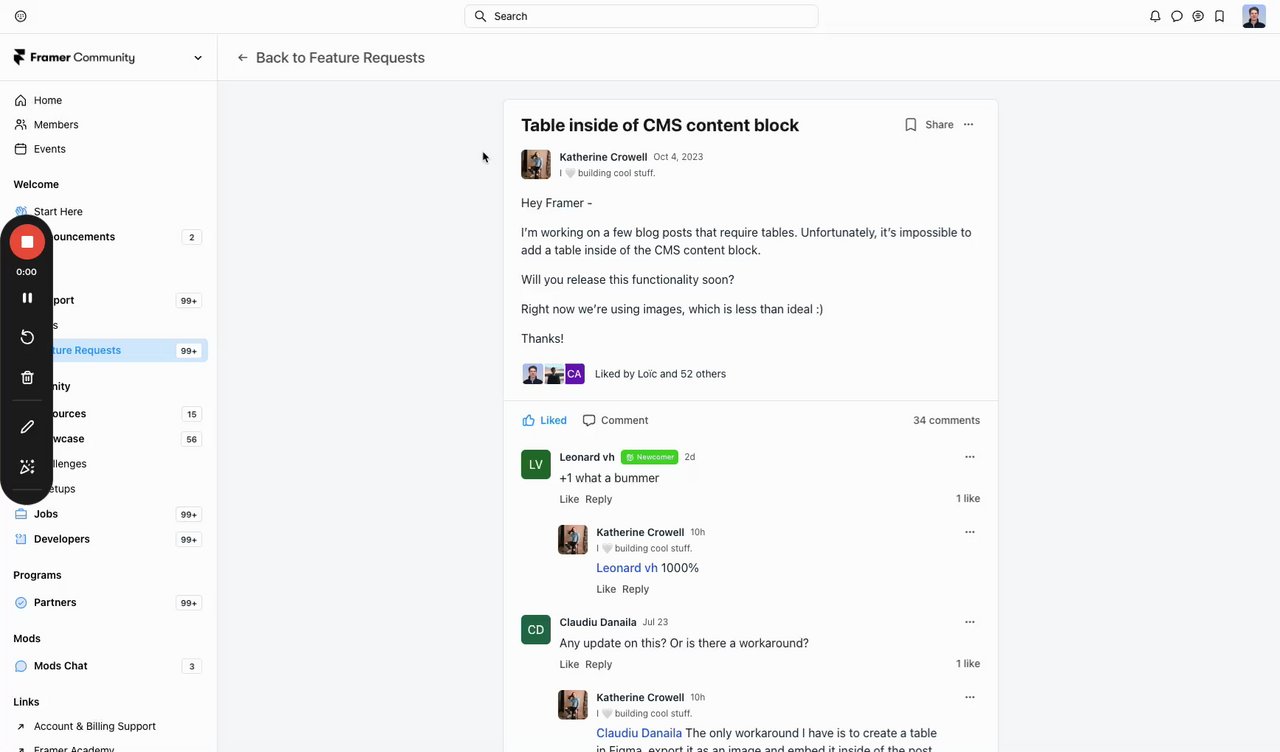
Task: Go back to Feature Requests
Action: click(x=331, y=58)
